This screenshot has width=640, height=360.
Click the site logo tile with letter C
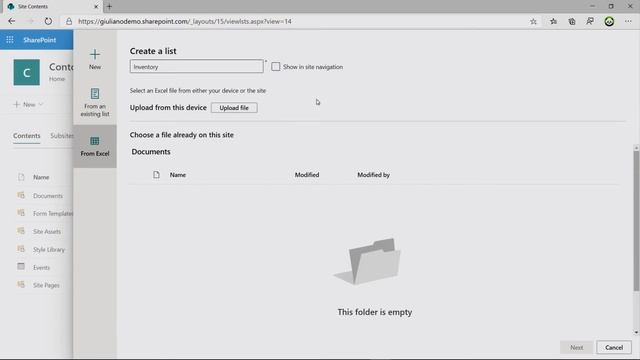(x=27, y=72)
